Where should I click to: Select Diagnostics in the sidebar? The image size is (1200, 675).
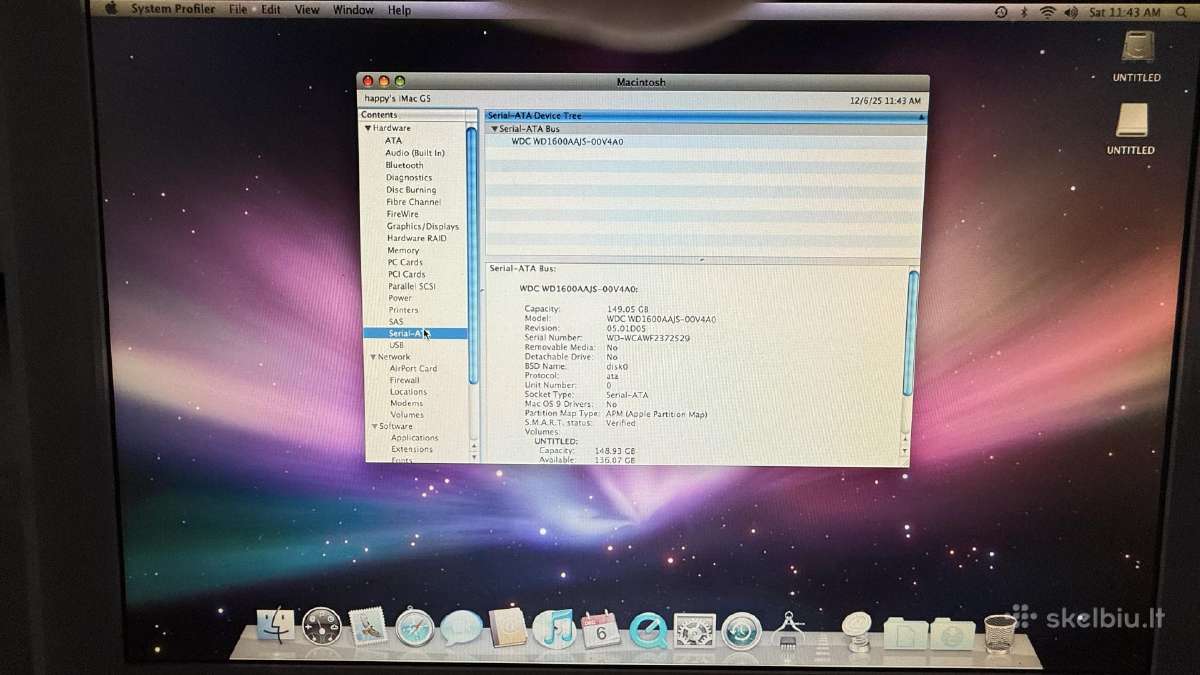tap(409, 177)
